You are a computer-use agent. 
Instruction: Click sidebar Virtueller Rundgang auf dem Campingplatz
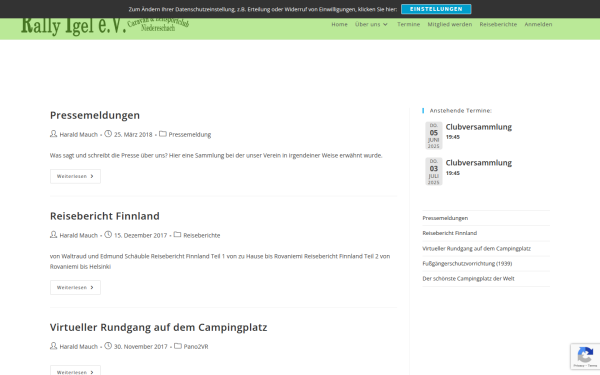pyautogui.click(x=476, y=248)
